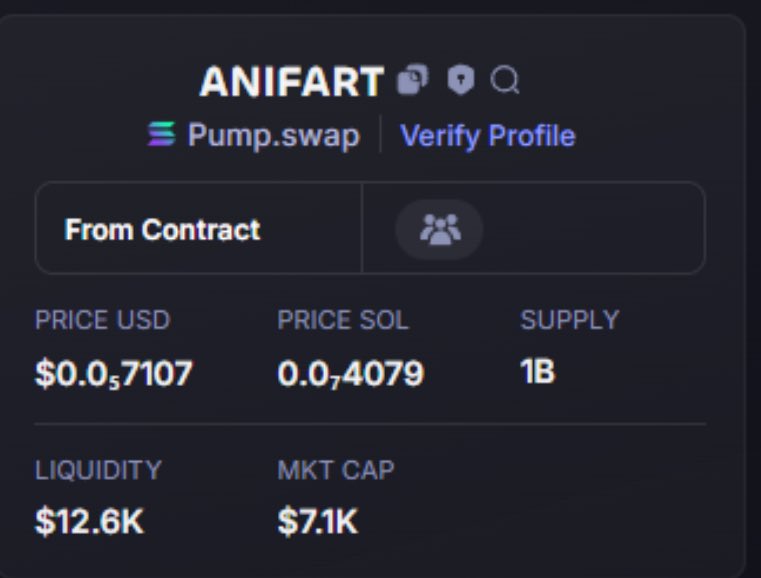Click the magnifier search icon beside ANIFART

click(x=505, y=80)
